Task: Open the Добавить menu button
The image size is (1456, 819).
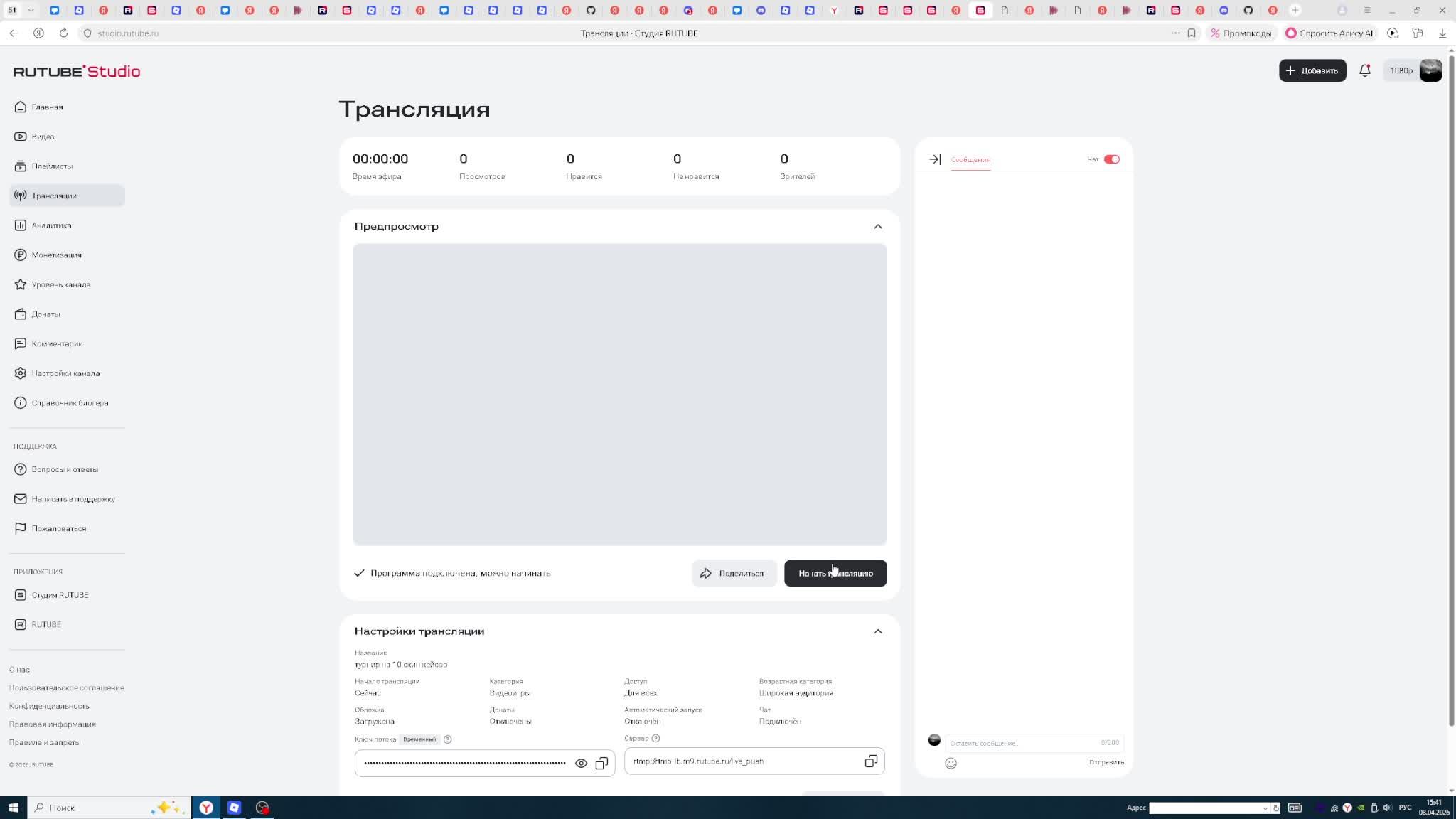Action: coord(1312,70)
